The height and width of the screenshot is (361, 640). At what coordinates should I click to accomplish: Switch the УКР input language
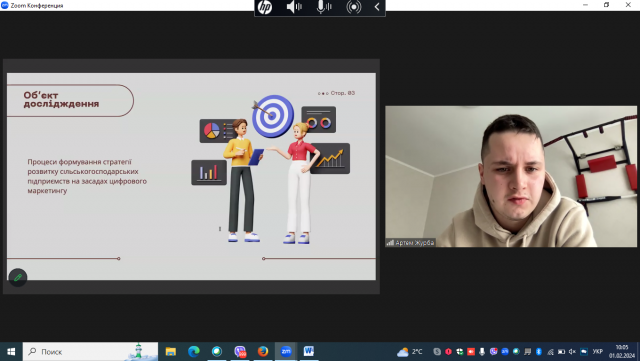tap(598, 352)
